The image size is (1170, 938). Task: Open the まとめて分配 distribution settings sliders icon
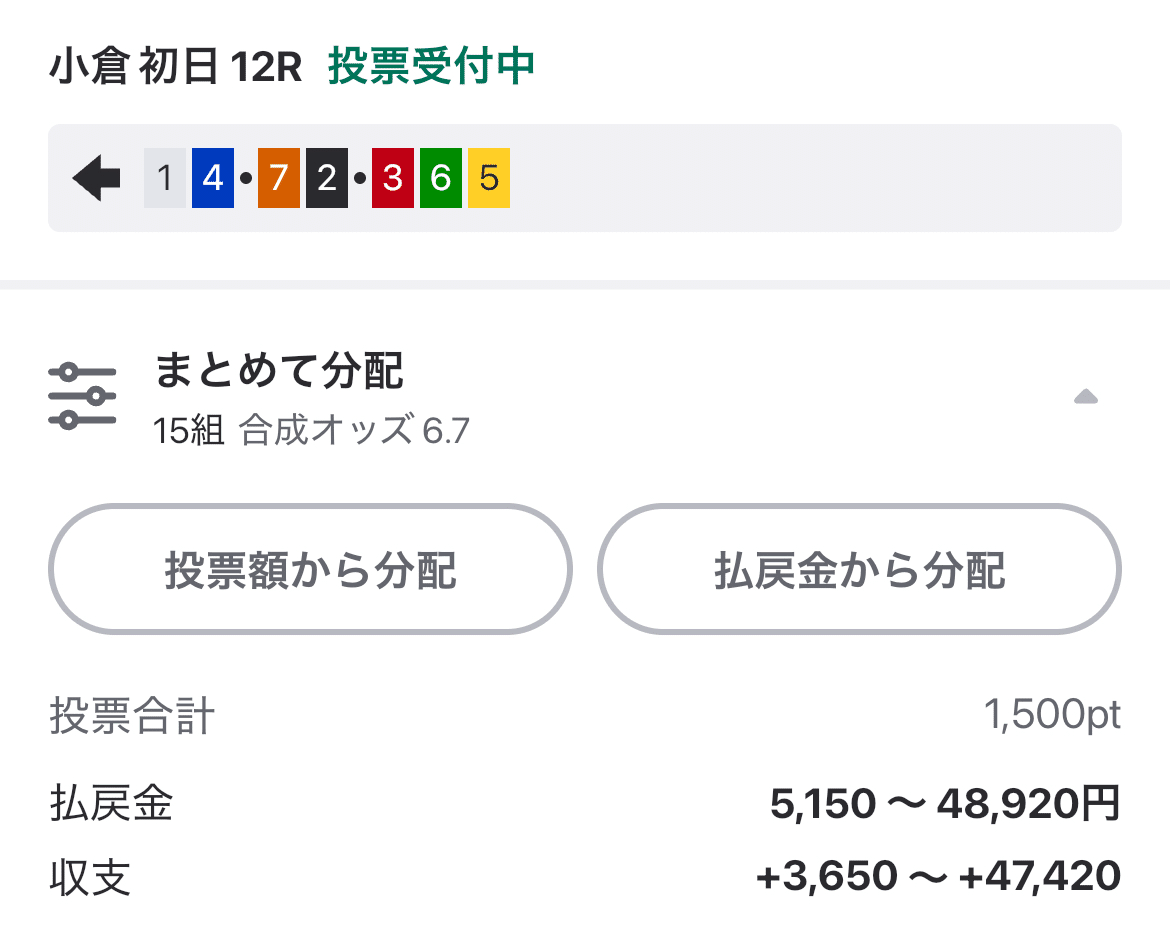click(84, 393)
